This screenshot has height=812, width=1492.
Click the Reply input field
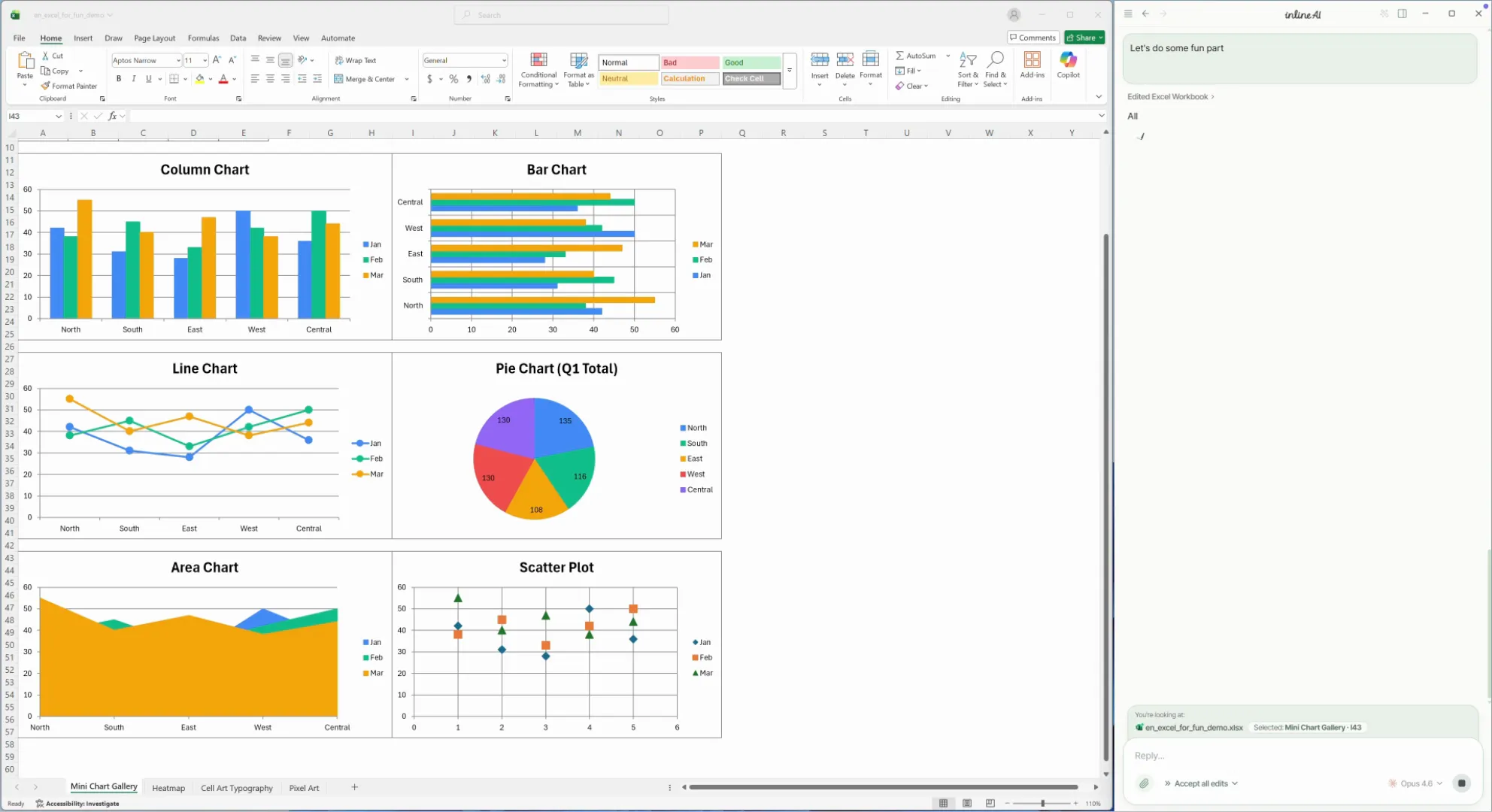(x=1301, y=756)
